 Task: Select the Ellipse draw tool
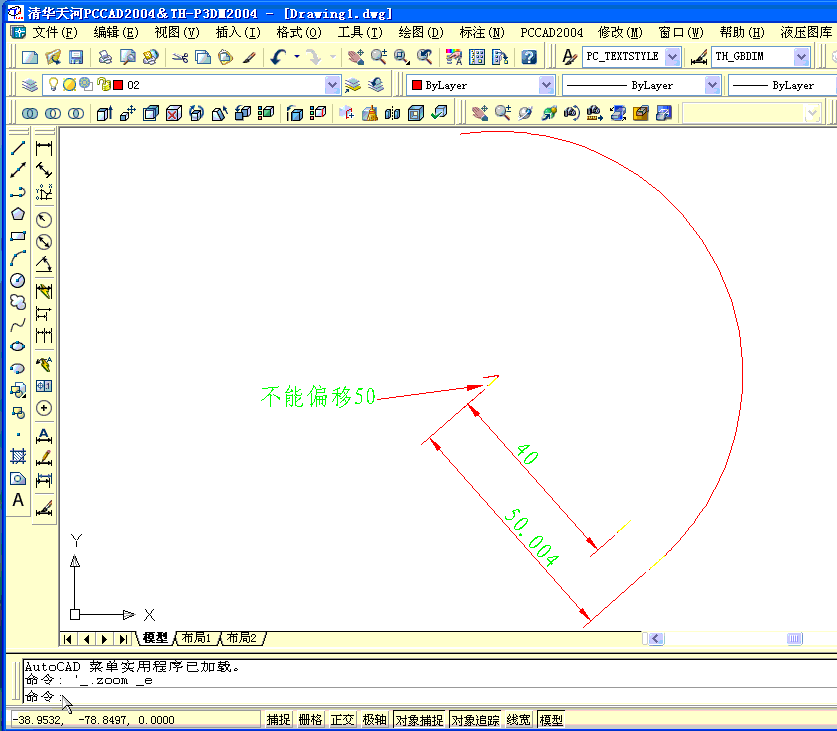pos(18,347)
